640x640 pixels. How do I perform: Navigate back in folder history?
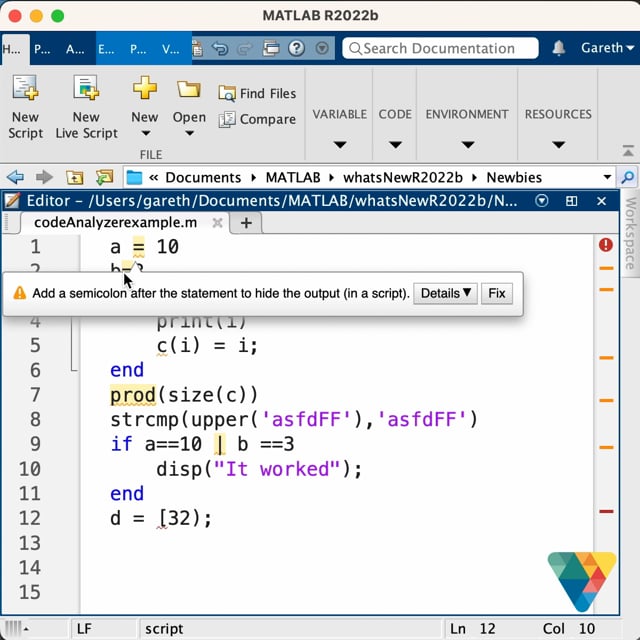16,177
